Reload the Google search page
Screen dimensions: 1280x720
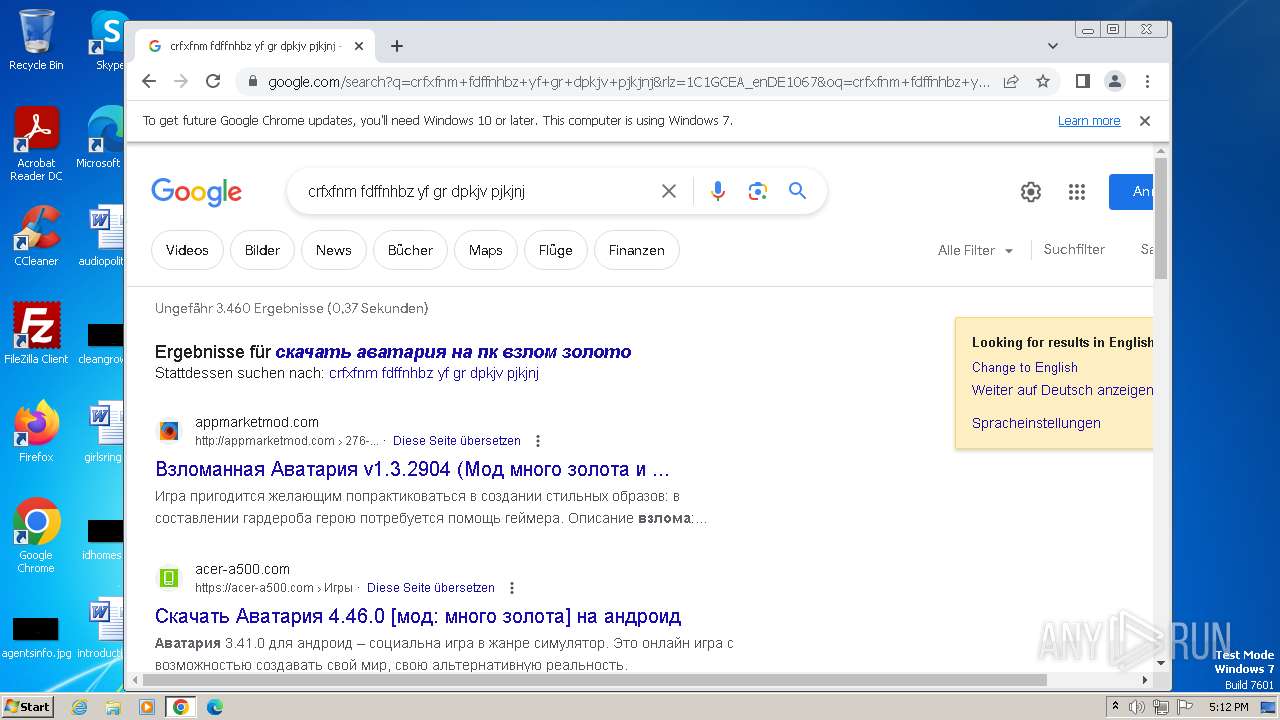coord(213,81)
